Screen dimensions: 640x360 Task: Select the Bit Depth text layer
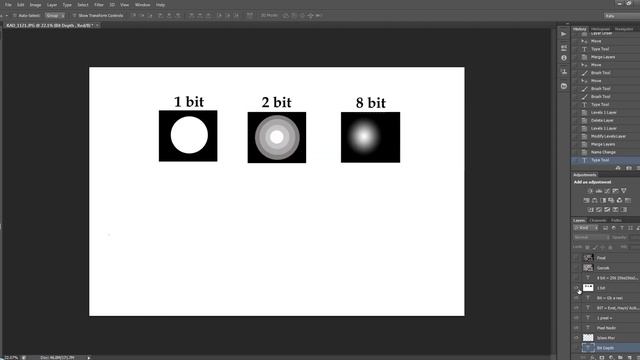(x=606, y=348)
